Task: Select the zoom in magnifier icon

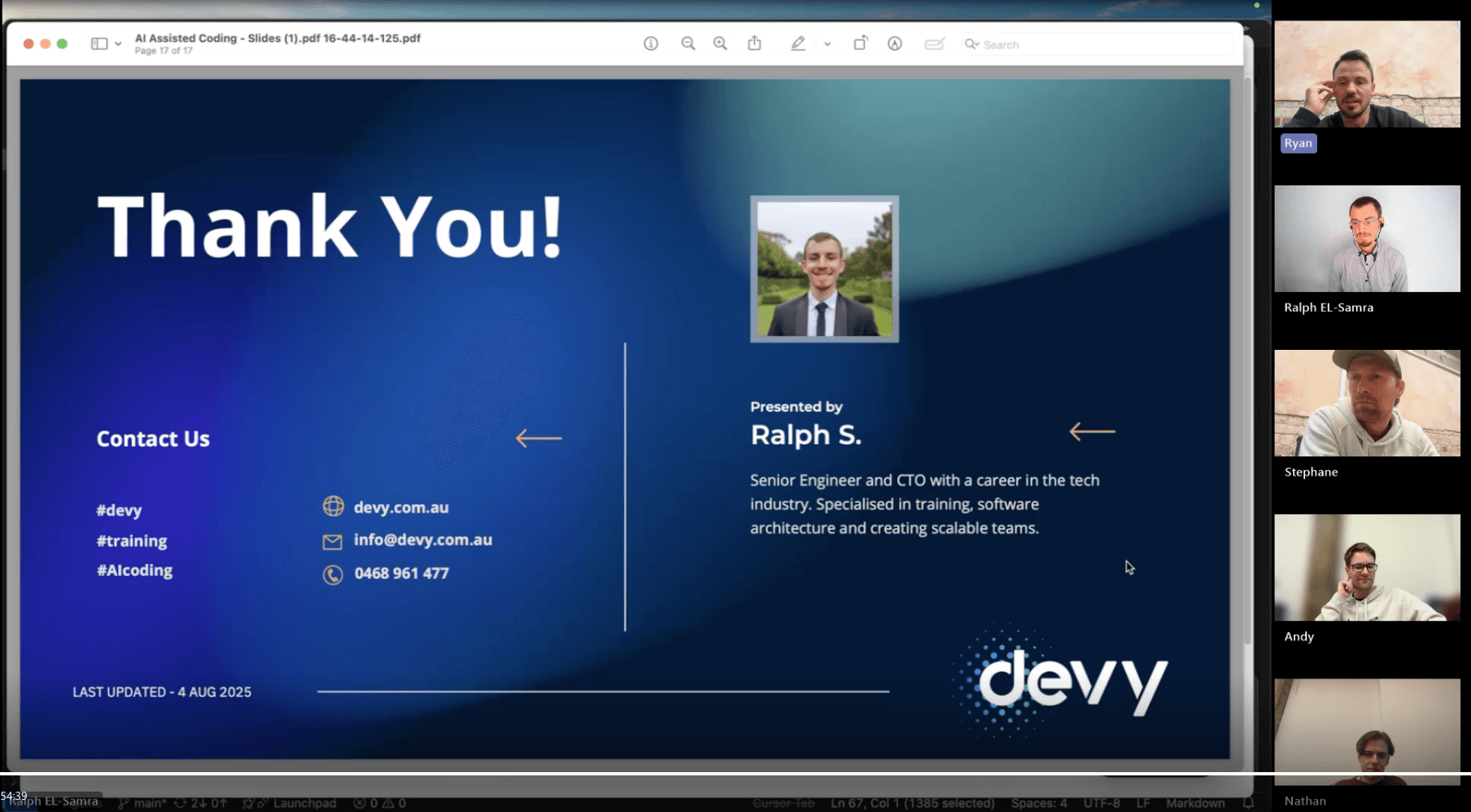Action: point(720,43)
